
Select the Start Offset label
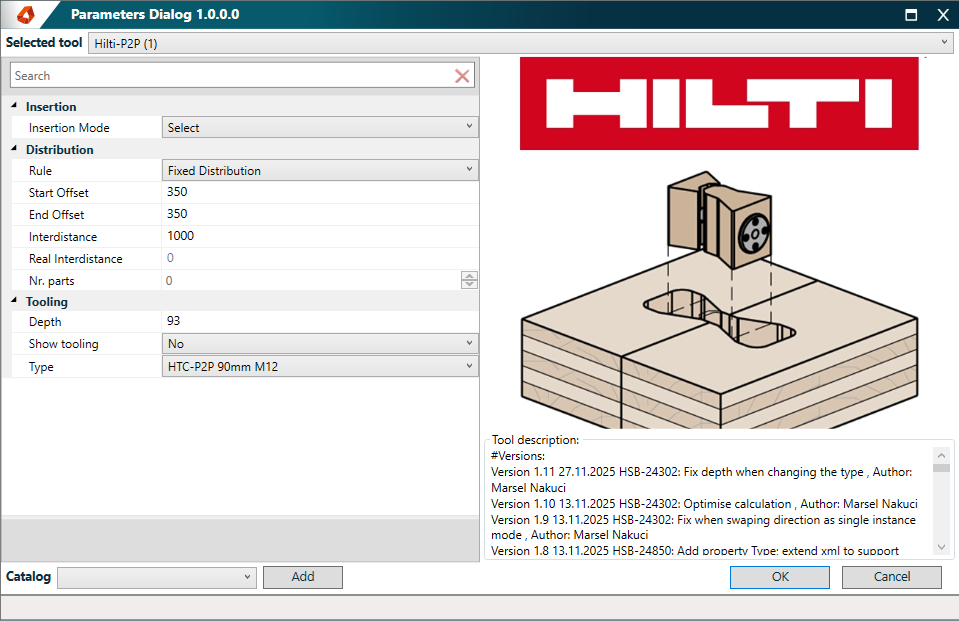(x=59, y=193)
